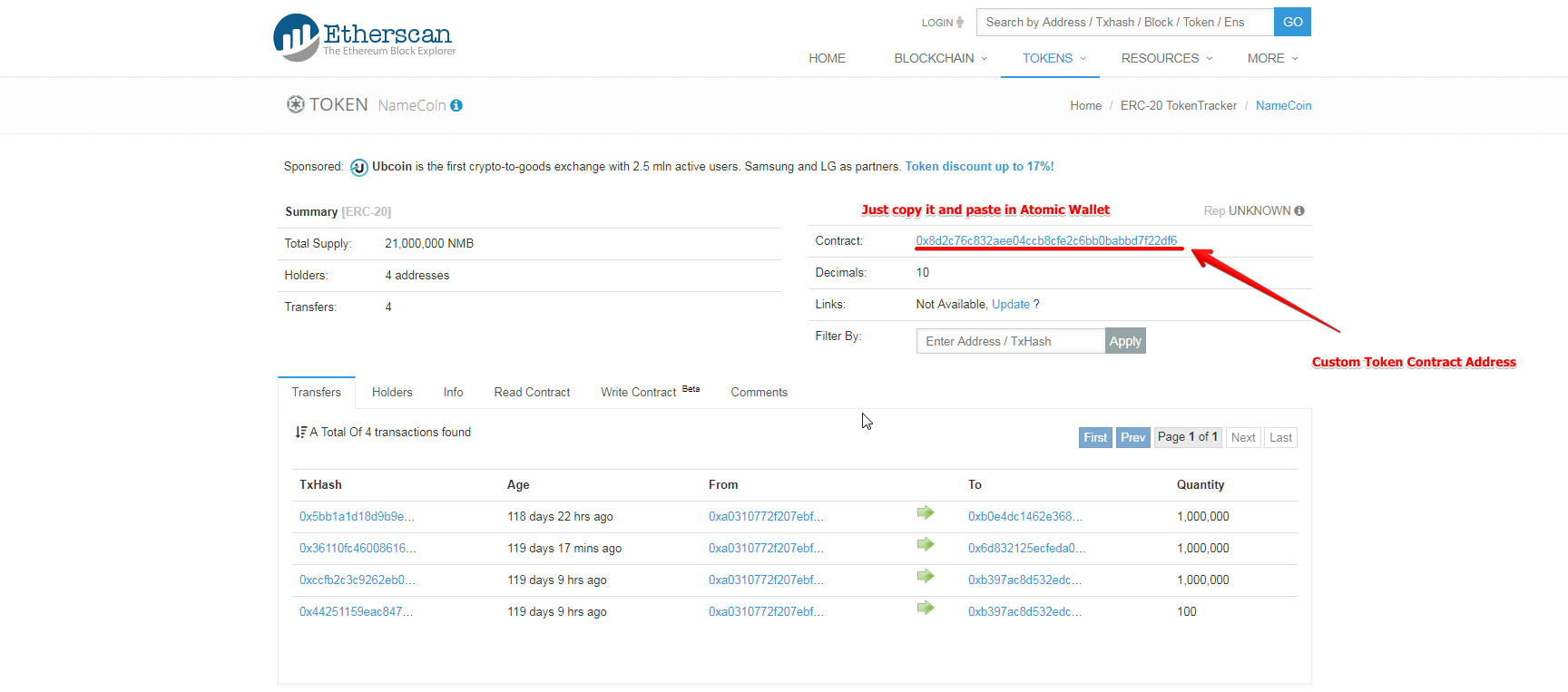Click green arrow in 0xccfb2c3c9262eb0 row
The height and width of the screenshot is (692, 1568).
(926, 576)
